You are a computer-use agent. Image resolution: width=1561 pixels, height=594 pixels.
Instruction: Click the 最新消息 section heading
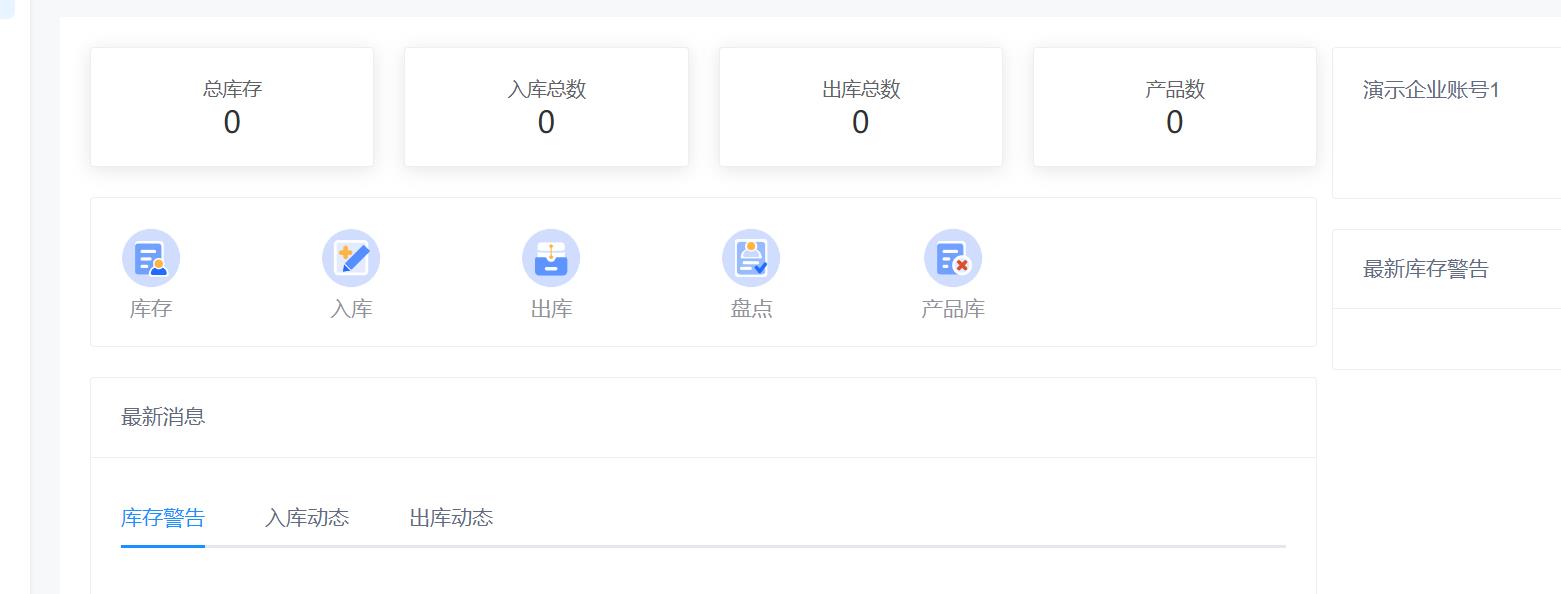tap(163, 417)
